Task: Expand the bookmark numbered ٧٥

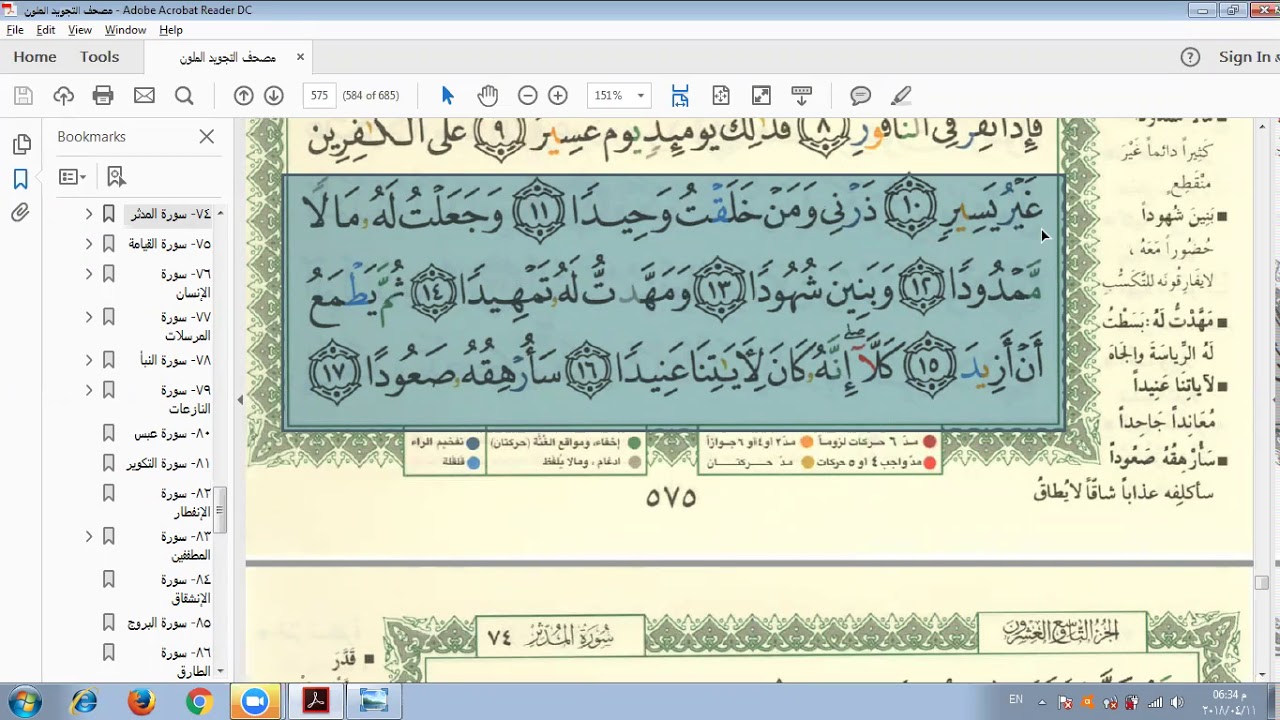Action: [89, 244]
